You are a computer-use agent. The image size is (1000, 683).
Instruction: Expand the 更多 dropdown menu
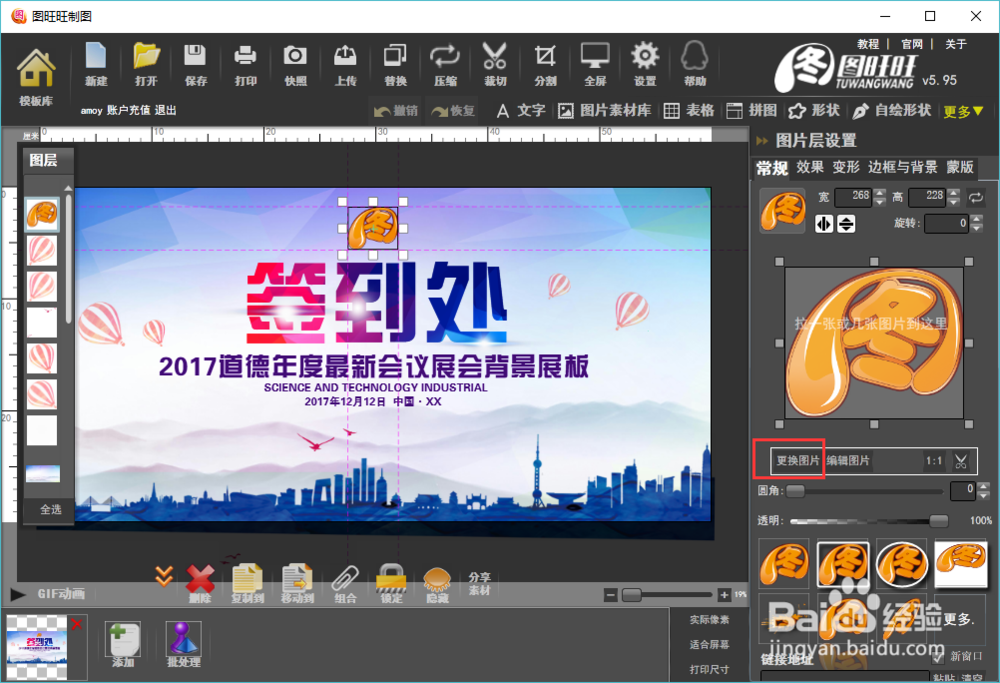pos(963,112)
